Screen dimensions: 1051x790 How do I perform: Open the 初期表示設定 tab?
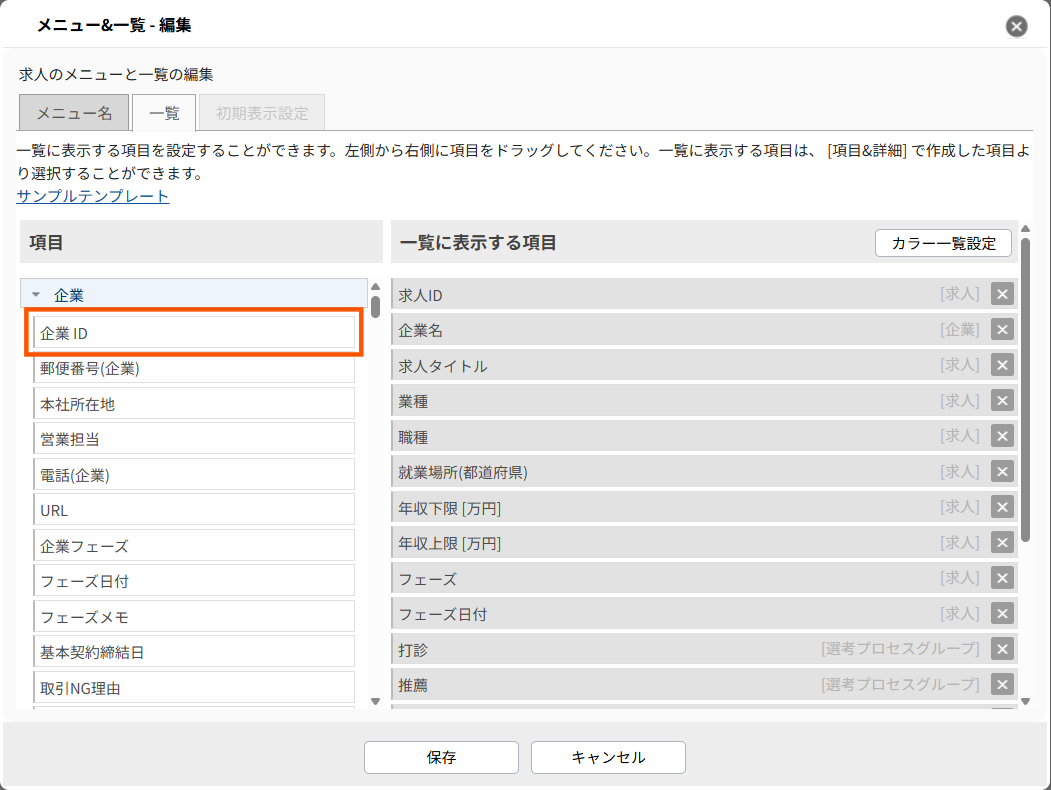262,113
